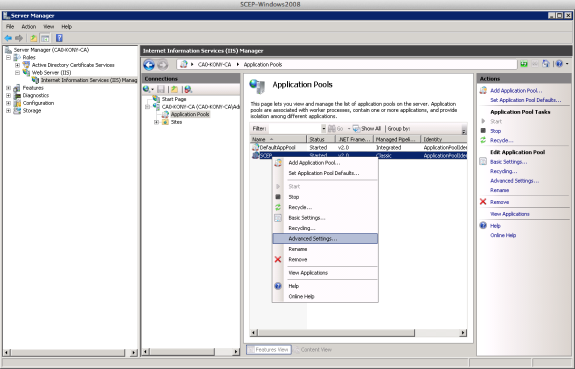This screenshot has height=369, width=575.
Task: Click Set Application Pool Defaults link in Actions
Action: (x=525, y=100)
